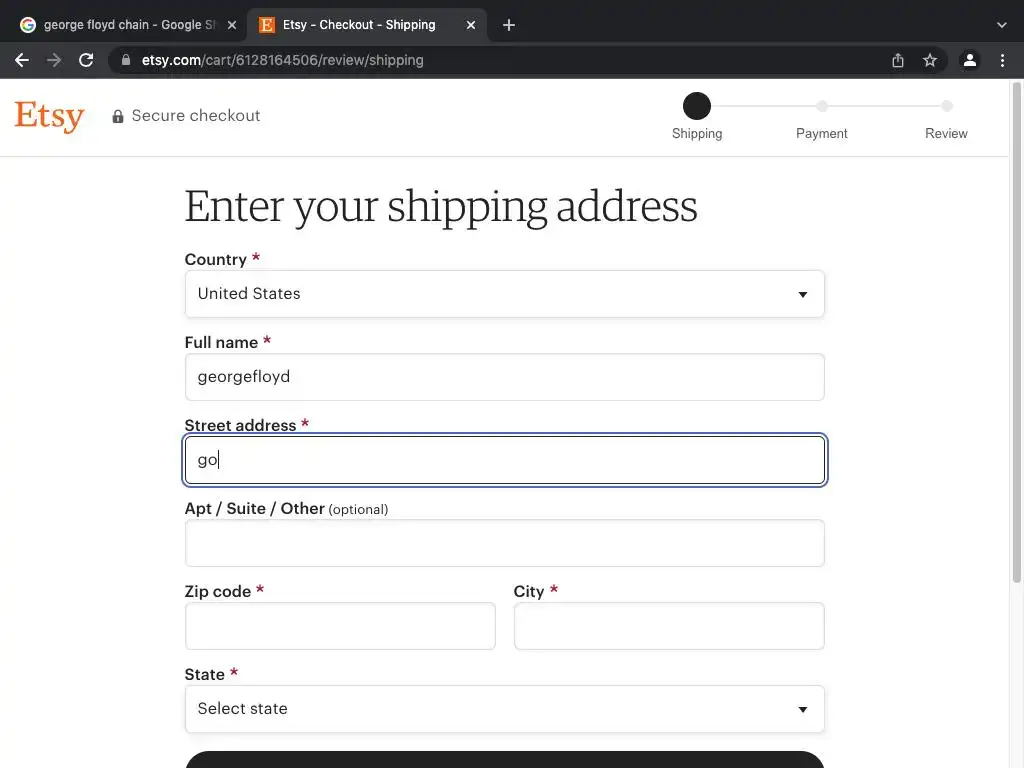Open a new tab with plus icon
This screenshot has width=1024, height=768.
pos(509,25)
